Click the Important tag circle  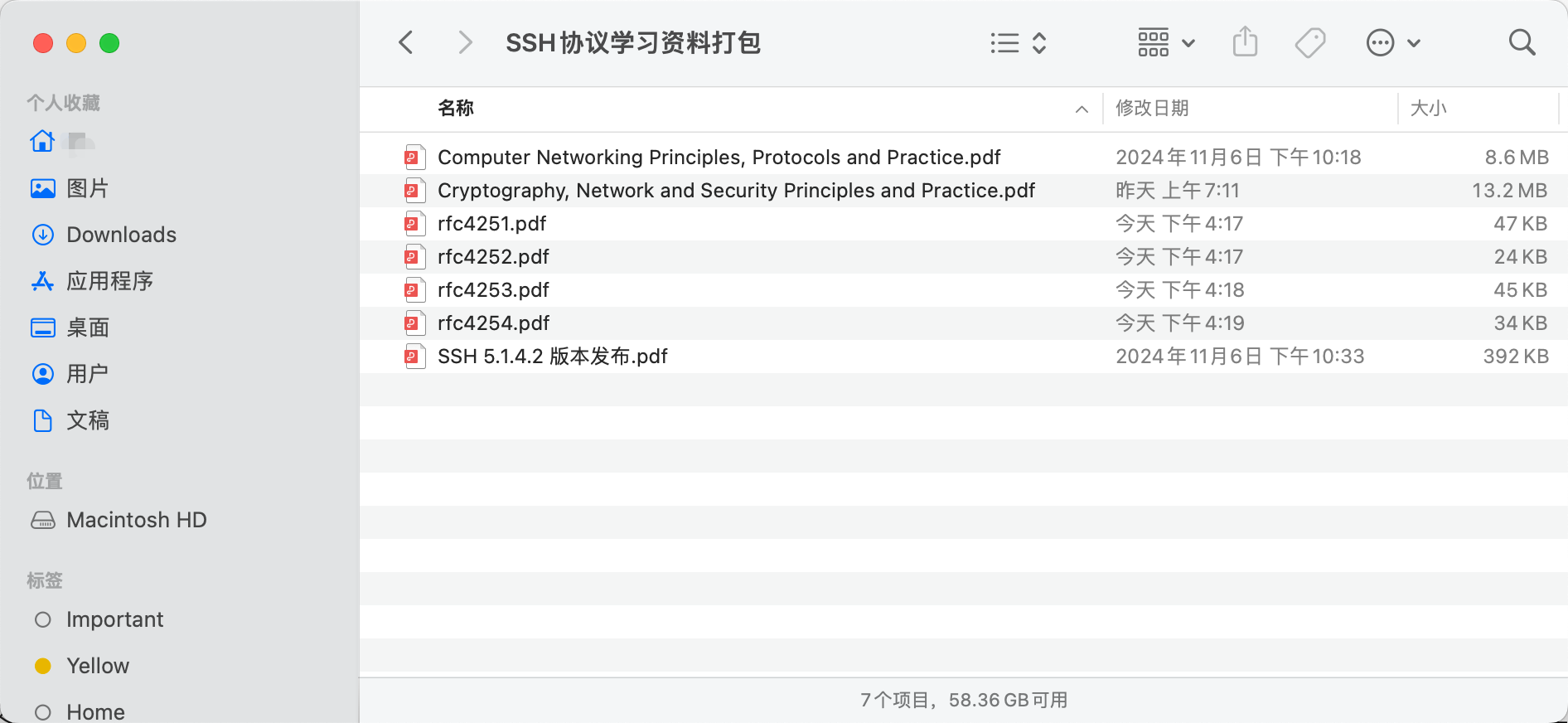pos(43,619)
